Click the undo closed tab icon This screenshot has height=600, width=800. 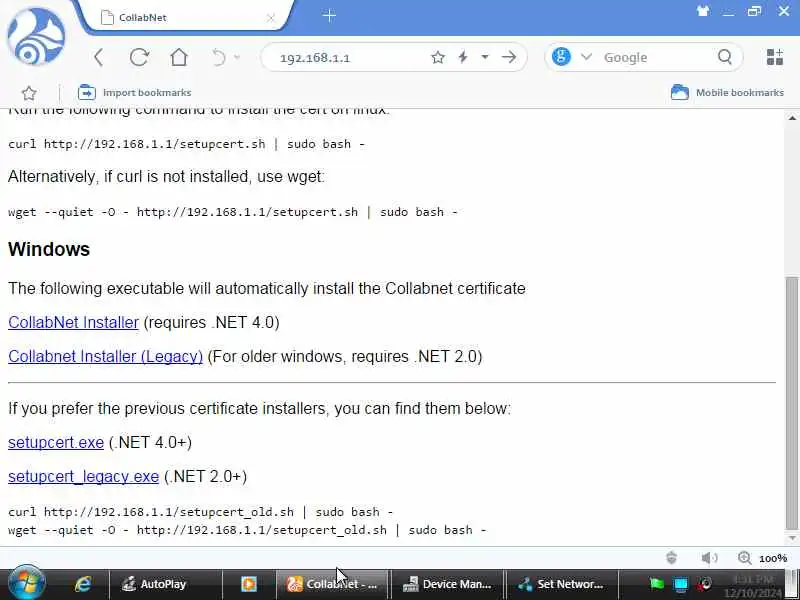tap(218, 57)
